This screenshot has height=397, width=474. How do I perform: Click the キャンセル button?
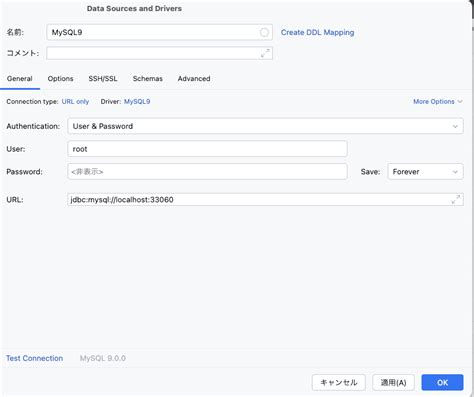339,382
